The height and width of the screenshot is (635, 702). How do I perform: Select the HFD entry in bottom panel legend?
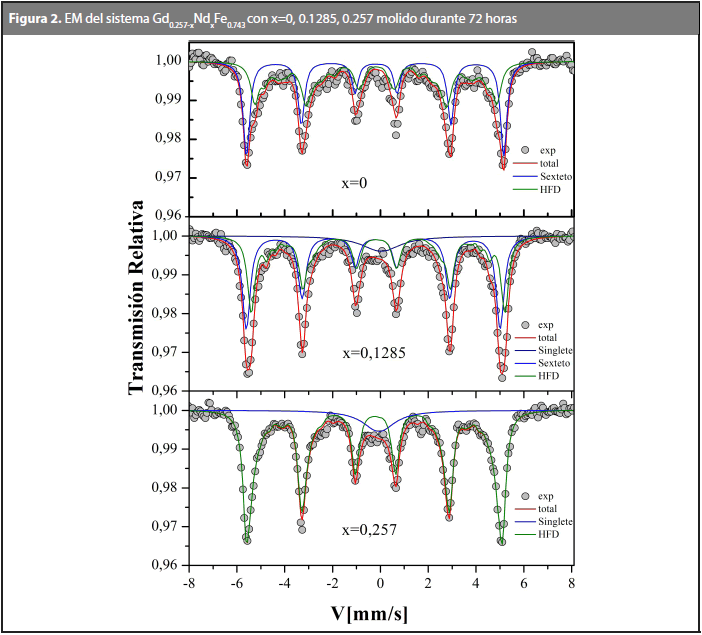click(x=546, y=535)
